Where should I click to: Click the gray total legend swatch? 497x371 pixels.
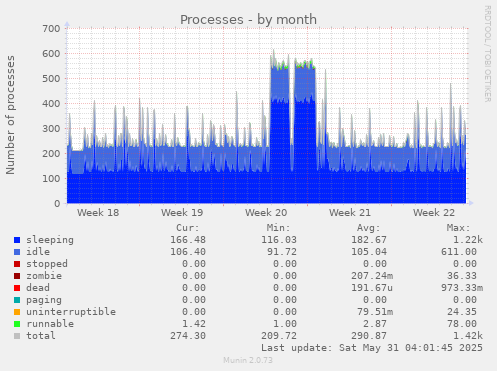pyautogui.click(x=17, y=336)
